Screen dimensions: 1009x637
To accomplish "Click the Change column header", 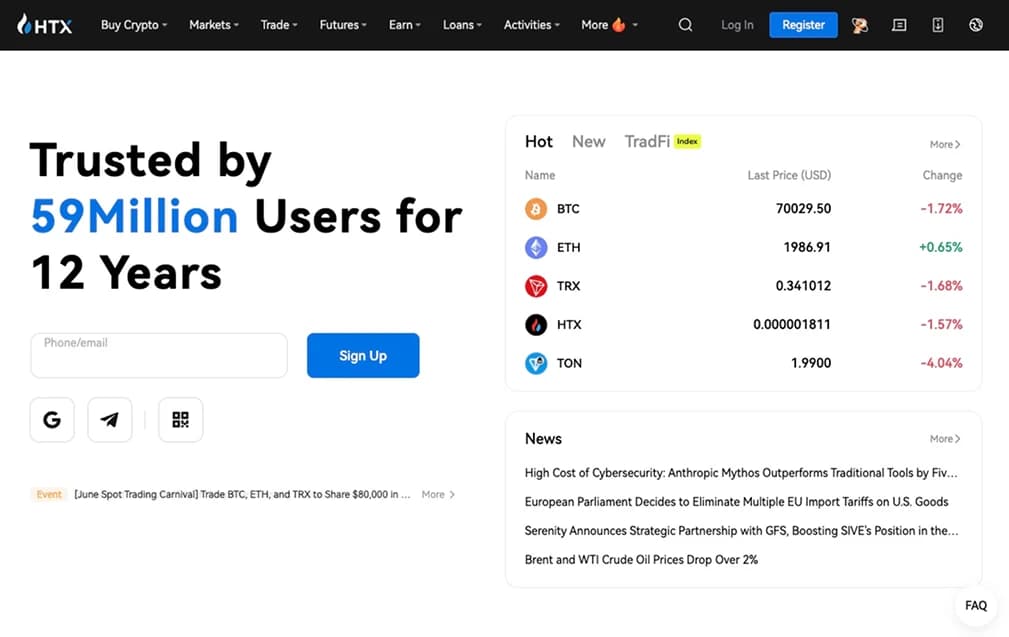I will [x=942, y=175].
